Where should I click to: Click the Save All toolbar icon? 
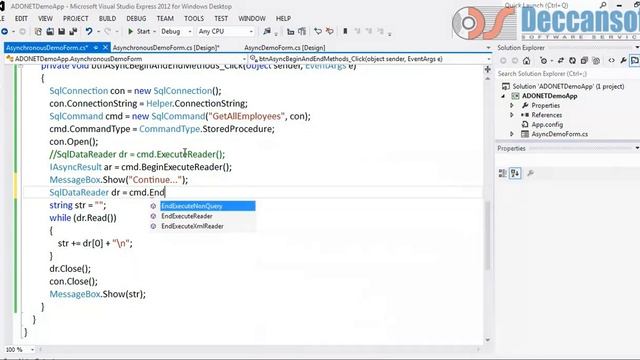[73, 31]
